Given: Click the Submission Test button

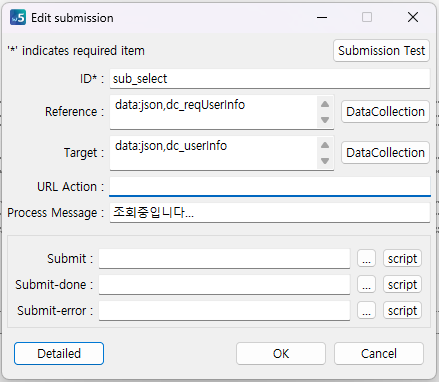Looking at the screenshot, I should (x=381, y=51).
